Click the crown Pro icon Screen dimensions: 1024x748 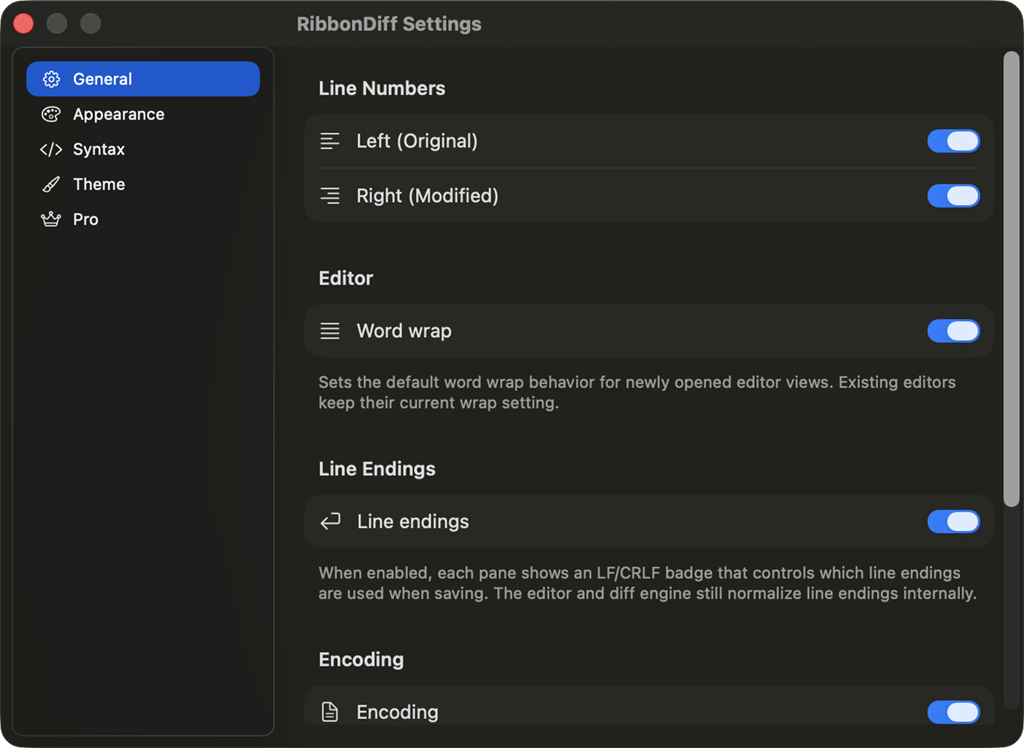[x=51, y=219]
